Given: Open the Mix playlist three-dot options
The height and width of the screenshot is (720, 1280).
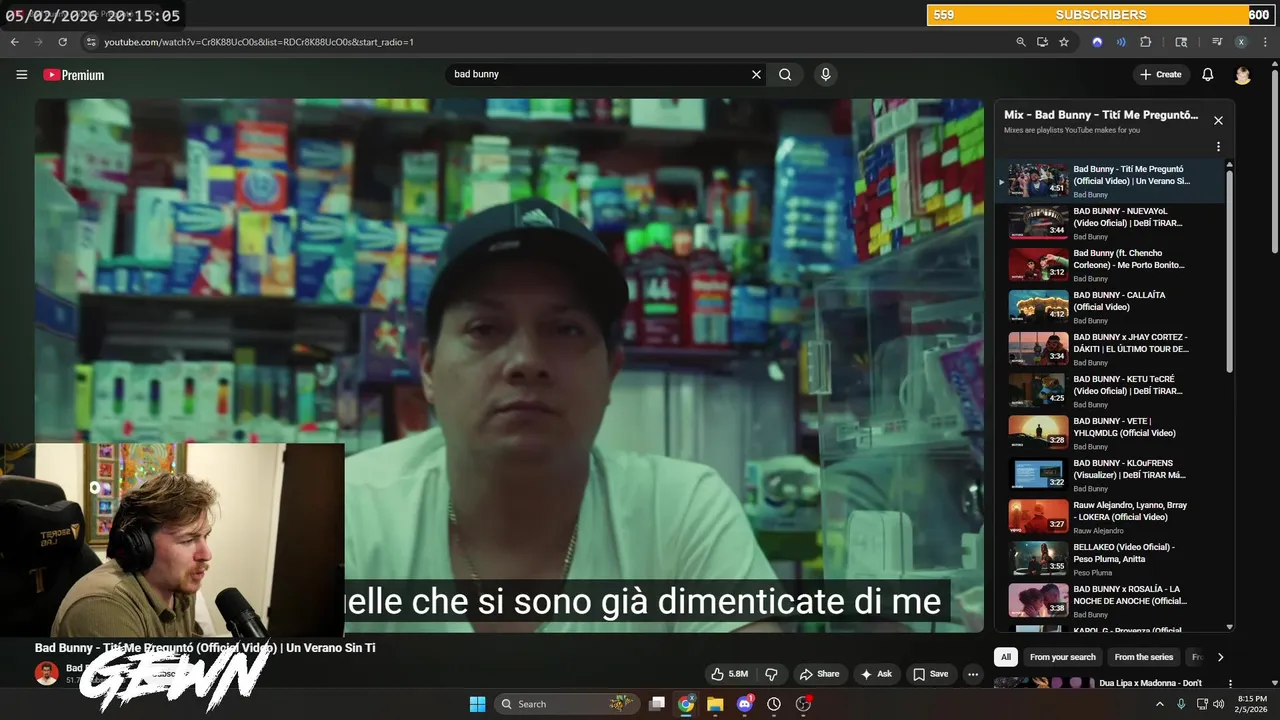Looking at the screenshot, I should pos(1218,147).
